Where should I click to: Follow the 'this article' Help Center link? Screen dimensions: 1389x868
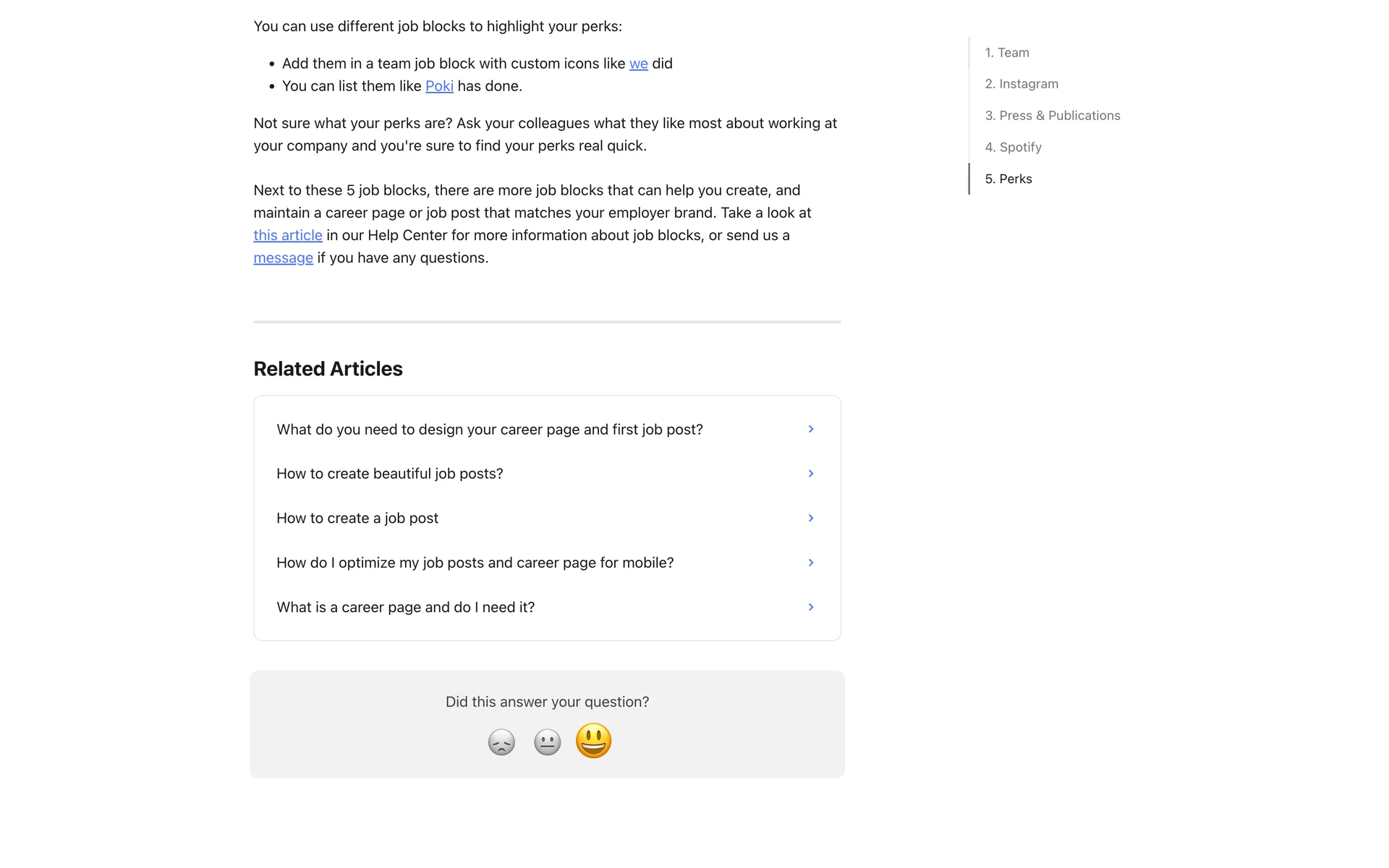point(288,235)
